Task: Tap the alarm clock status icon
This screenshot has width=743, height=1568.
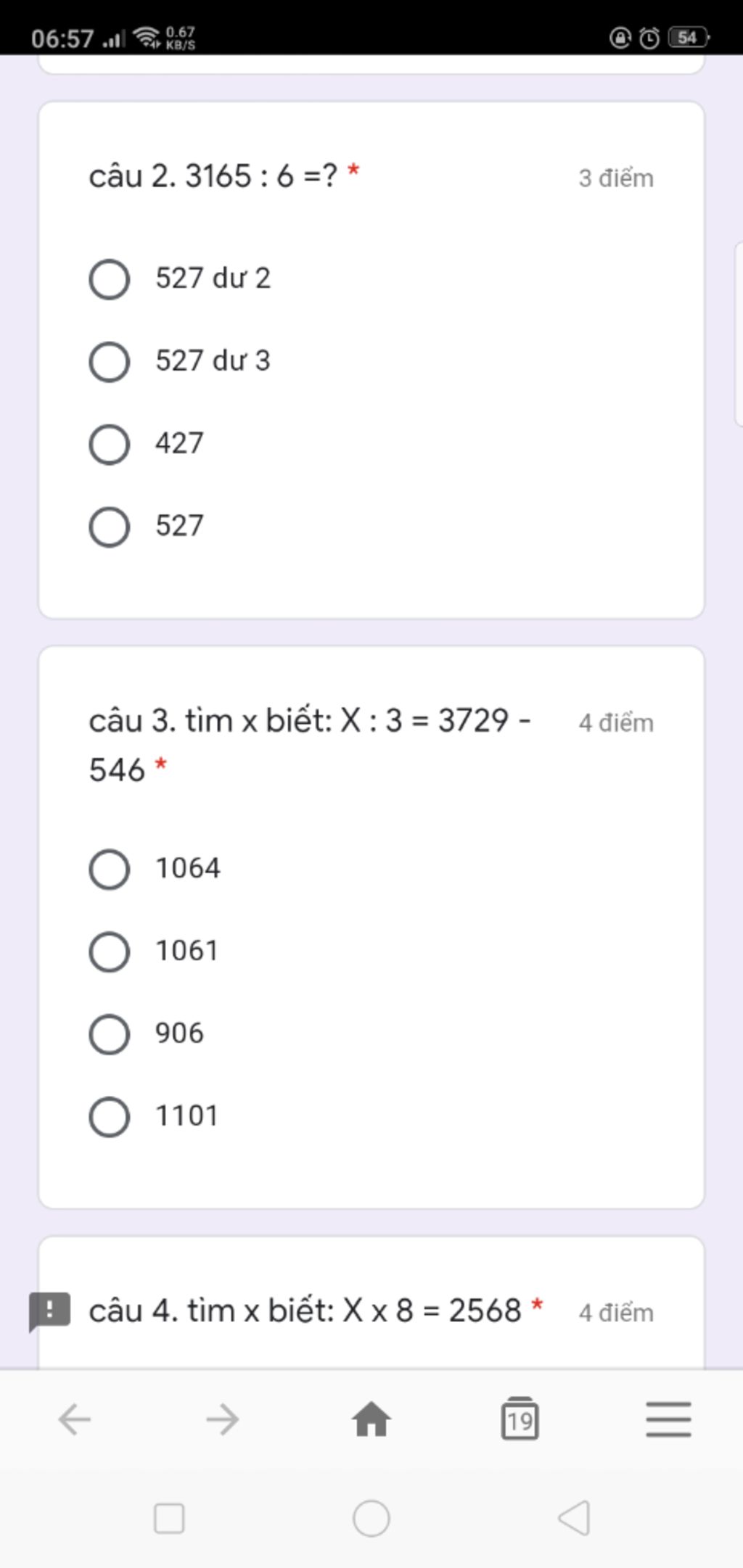Action: (649, 38)
